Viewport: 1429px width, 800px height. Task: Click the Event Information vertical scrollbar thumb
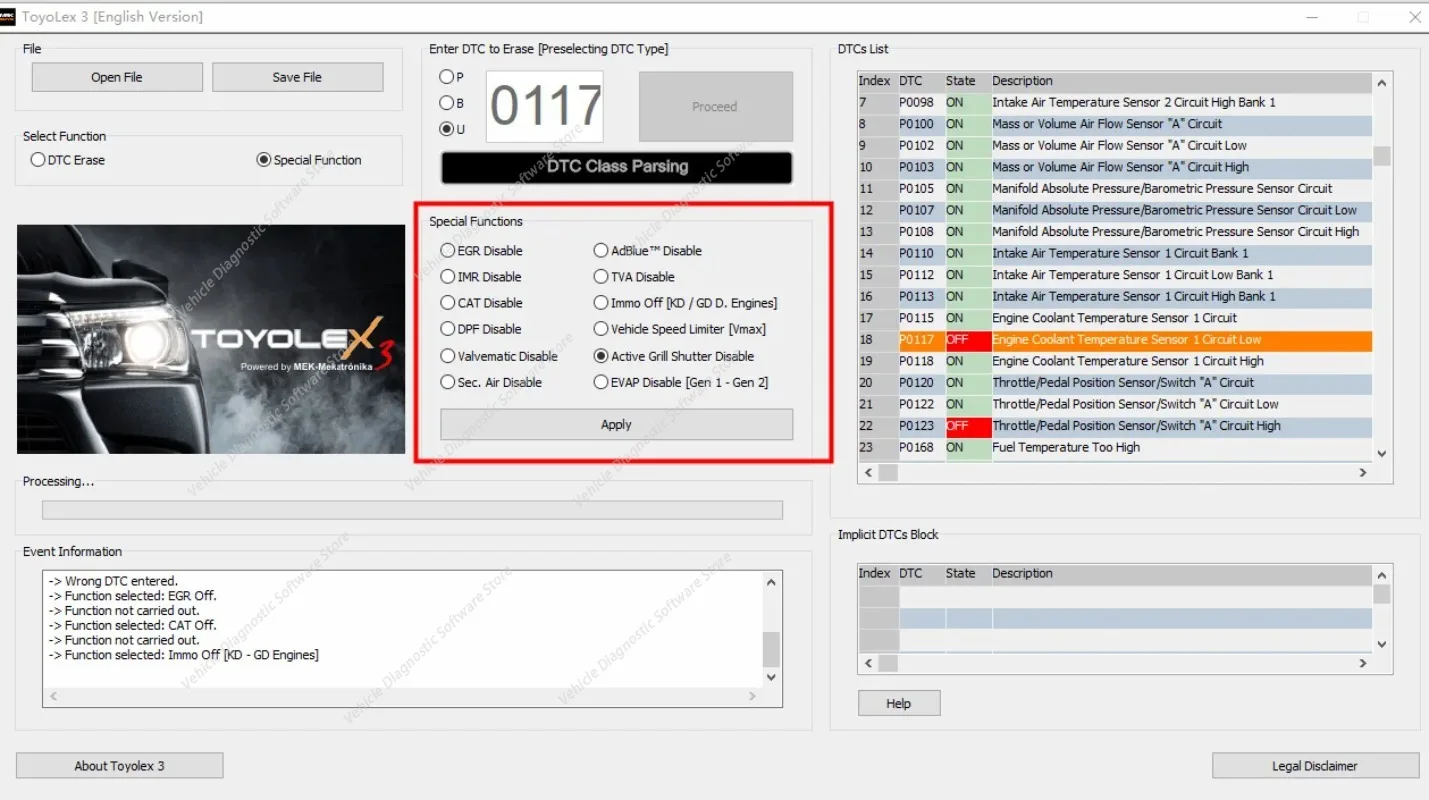click(x=770, y=649)
